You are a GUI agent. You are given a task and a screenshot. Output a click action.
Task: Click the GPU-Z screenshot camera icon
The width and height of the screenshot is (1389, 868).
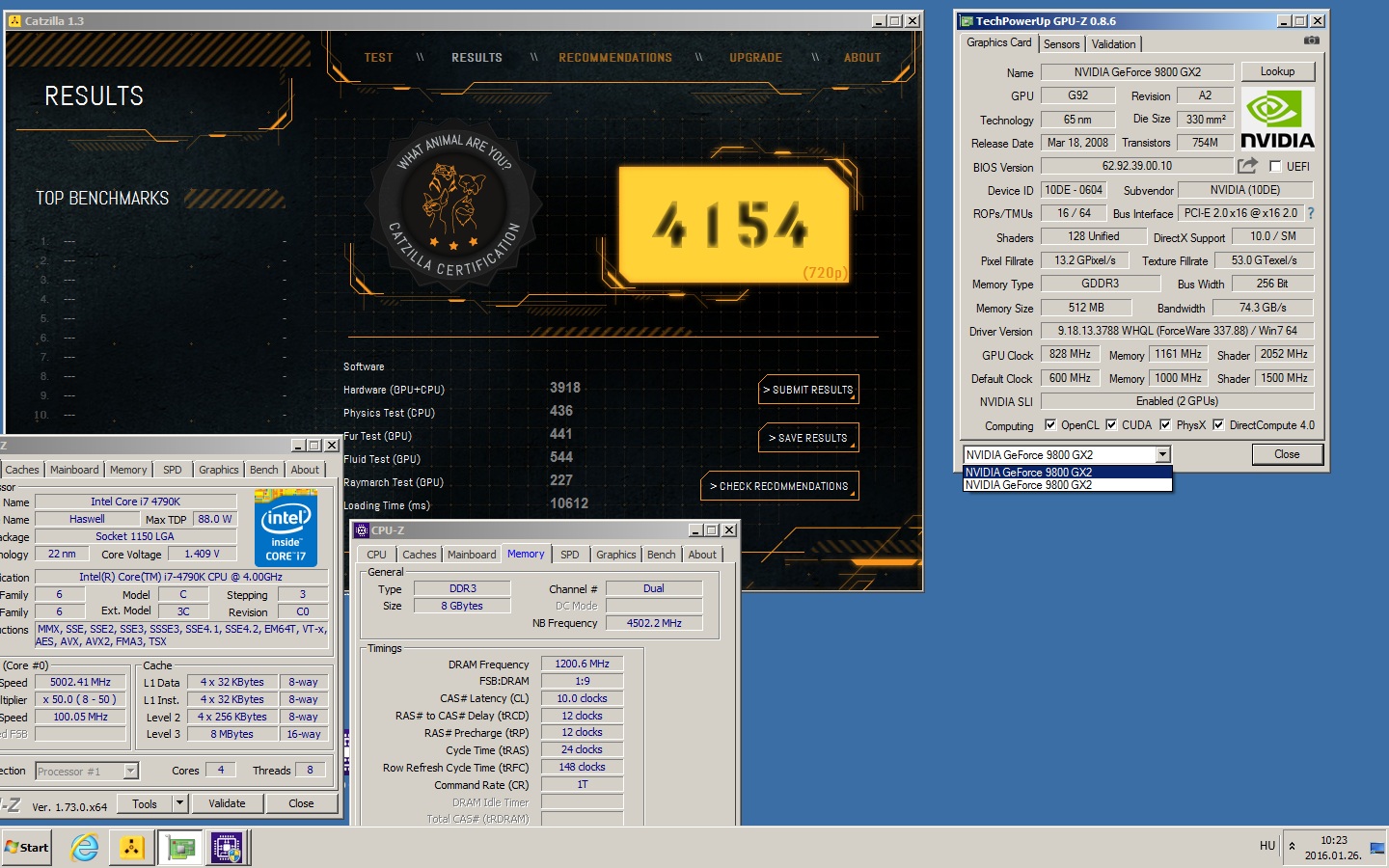(1311, 41)
